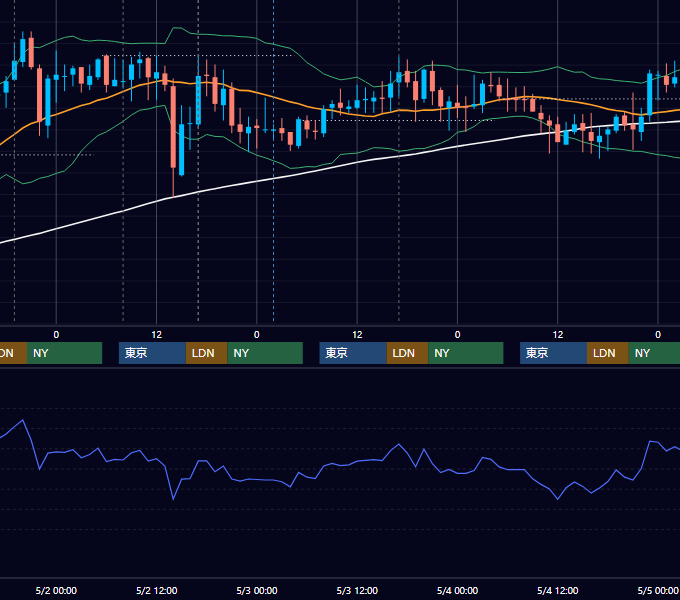Select the middle 東京 session block
The width and height of the screenshot is (680, 600).
[353, 353]
